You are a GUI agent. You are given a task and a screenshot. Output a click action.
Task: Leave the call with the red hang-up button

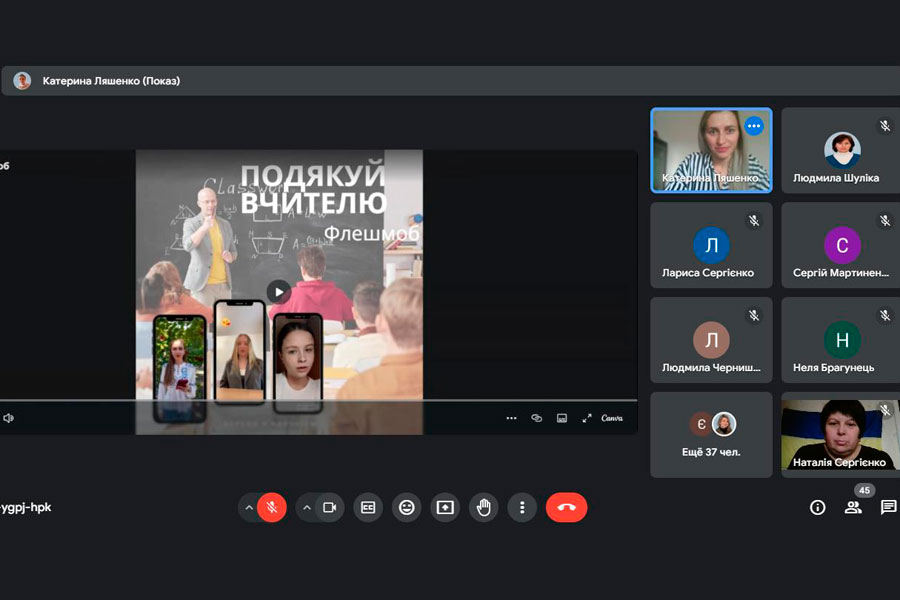(x=566, y=507)
